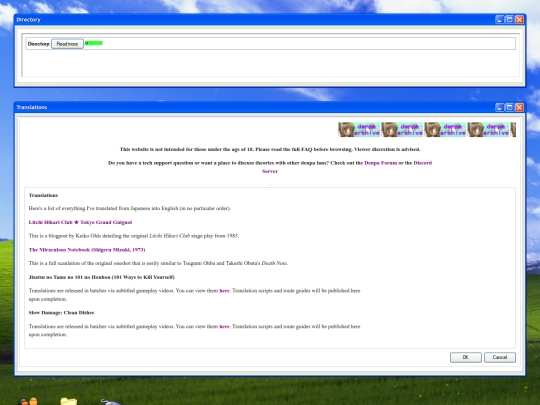540x405 pixels.
Task: Click 'Jisatsu no Tame no 101 no Houhou' heading
Action: [102, 277]
